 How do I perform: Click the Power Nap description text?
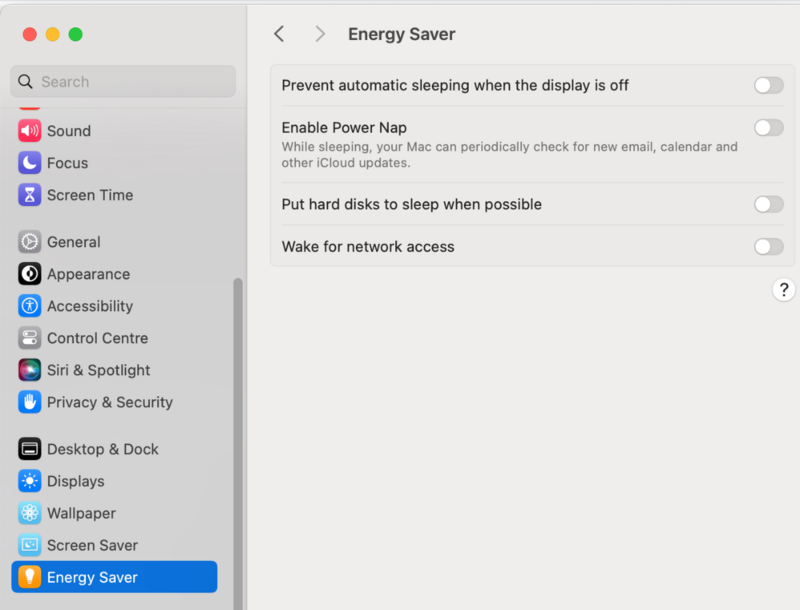(510, 155)
